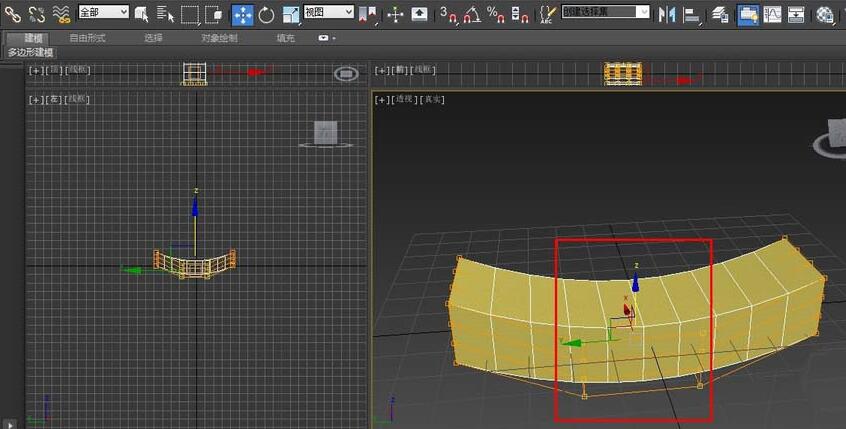The height and width of the screenshot is (429, 846).
Task: Open the front viewport's [线框] shading menu
Action: [x=423, y=70]
